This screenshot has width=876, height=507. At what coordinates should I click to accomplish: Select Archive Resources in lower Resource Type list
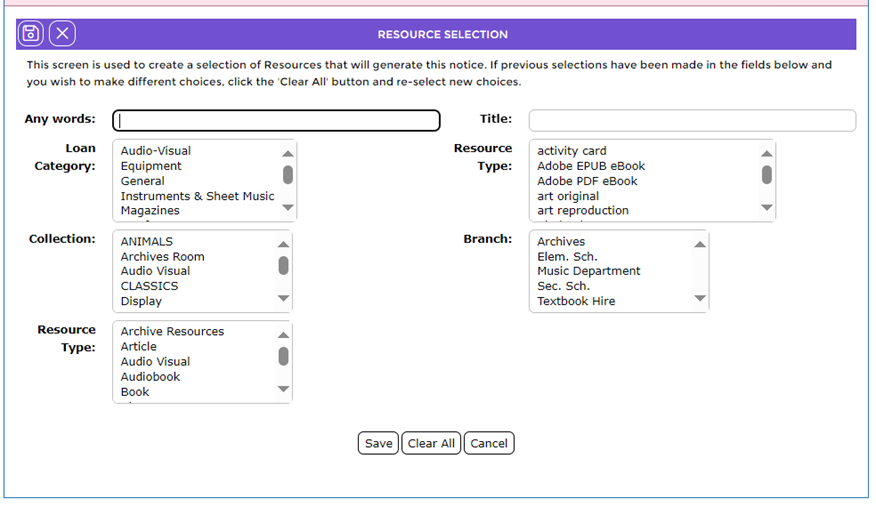pos(172,331)
